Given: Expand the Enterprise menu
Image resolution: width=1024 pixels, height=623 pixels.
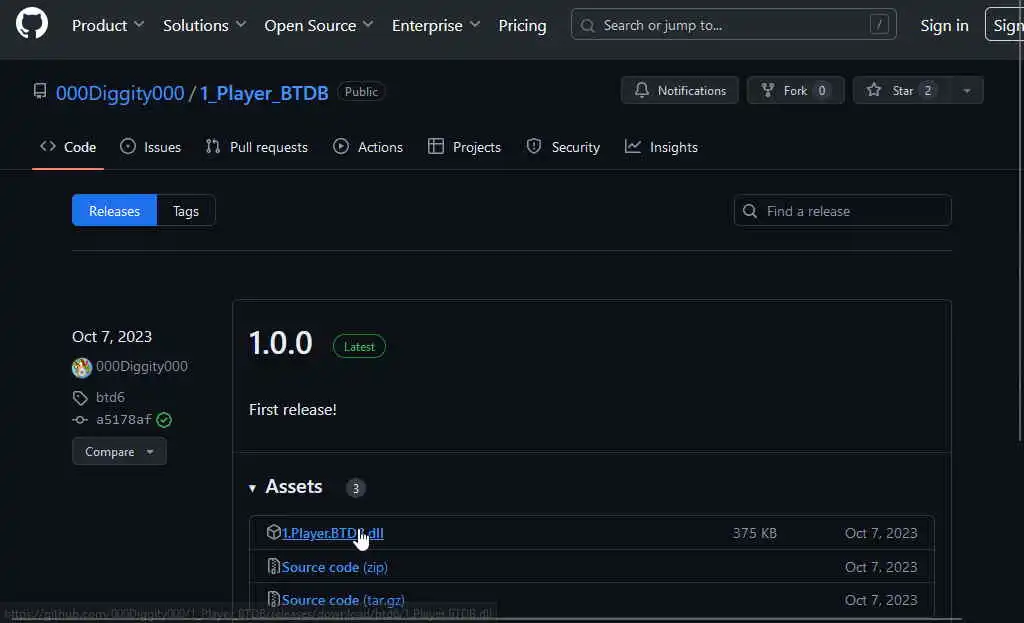Looking at the screenshot, I should tap(436, 25).
